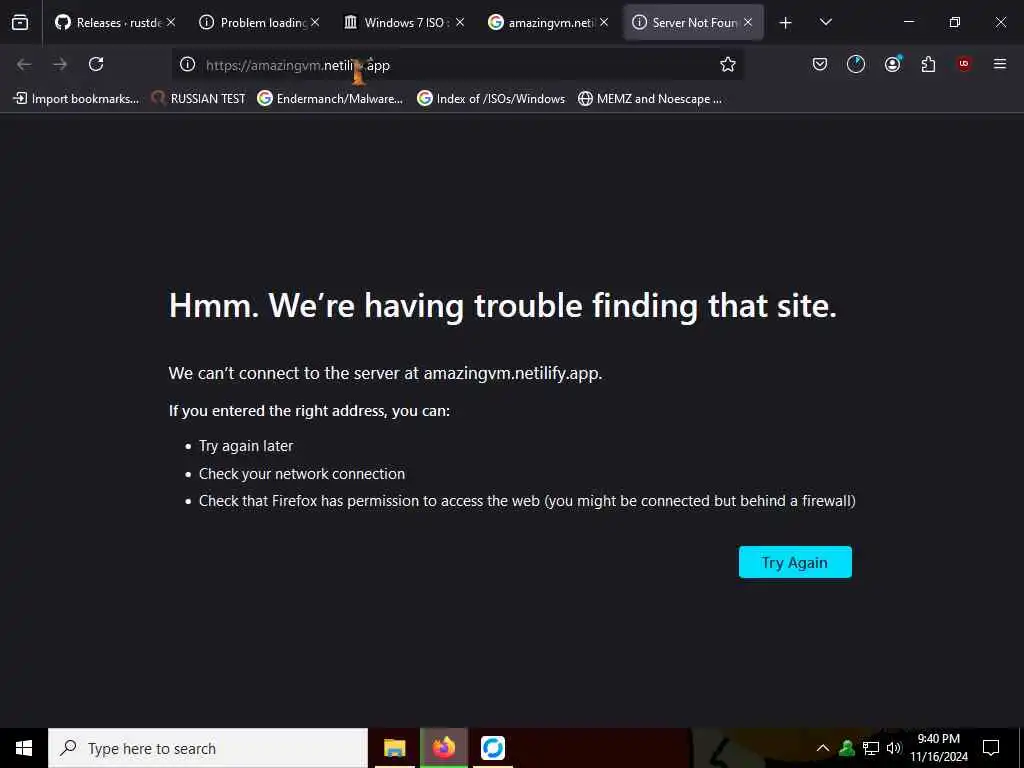The height and width of the screenshot is (768, 1024).
Task: Click the Try Again button
Action: [795, 562]
